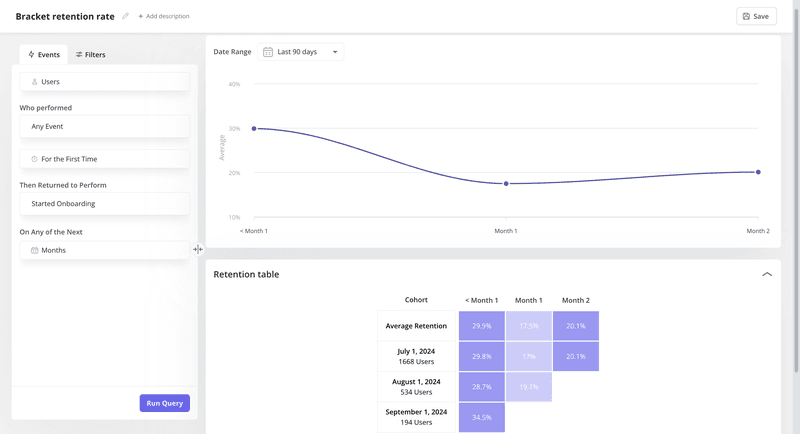Click the Month 1 point on chart

506,184
